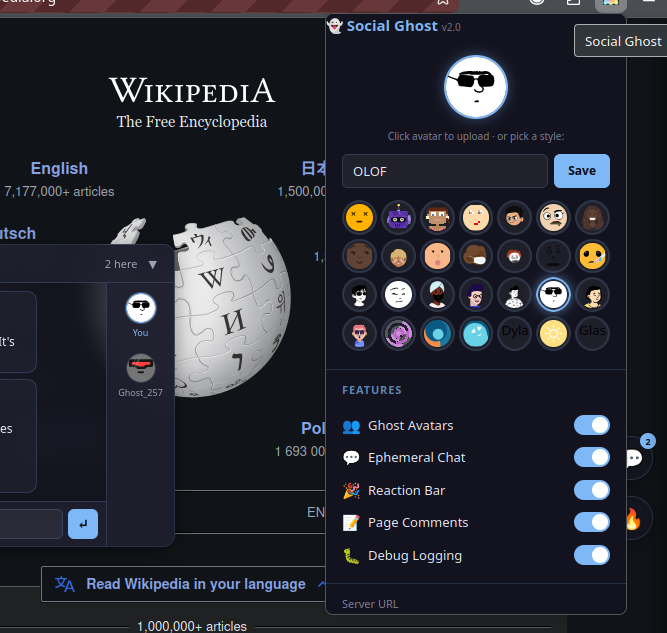The height and width of the screenshot is (633, 667).
Task: Choose the yellow sun avatar style
Action: [553, 334]
